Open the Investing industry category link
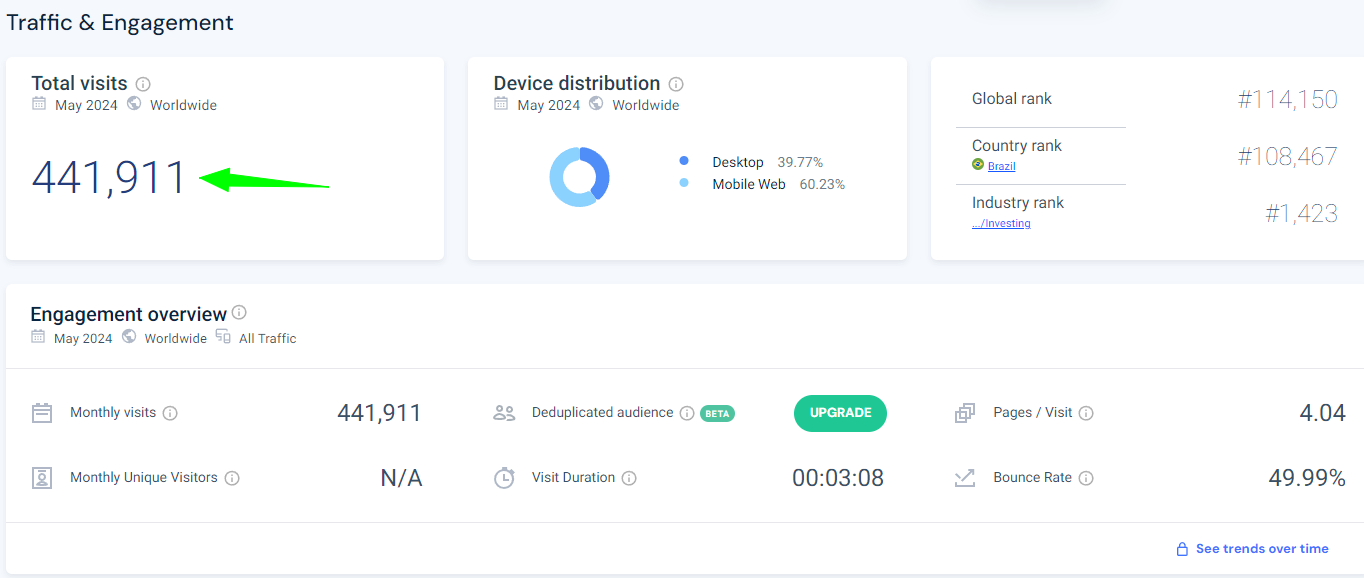The height and width of the screenshot is (578, 1364). (1001, 223)
